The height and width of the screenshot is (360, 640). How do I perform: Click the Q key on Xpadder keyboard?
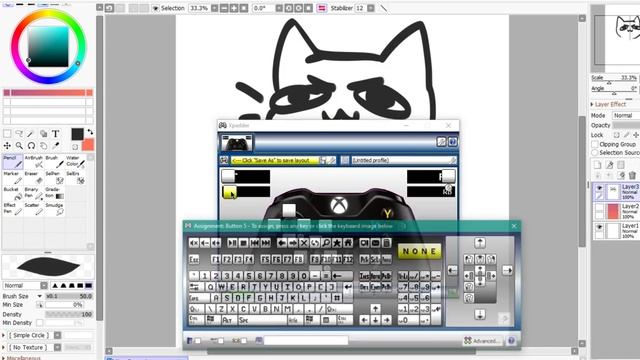point(210,287)
